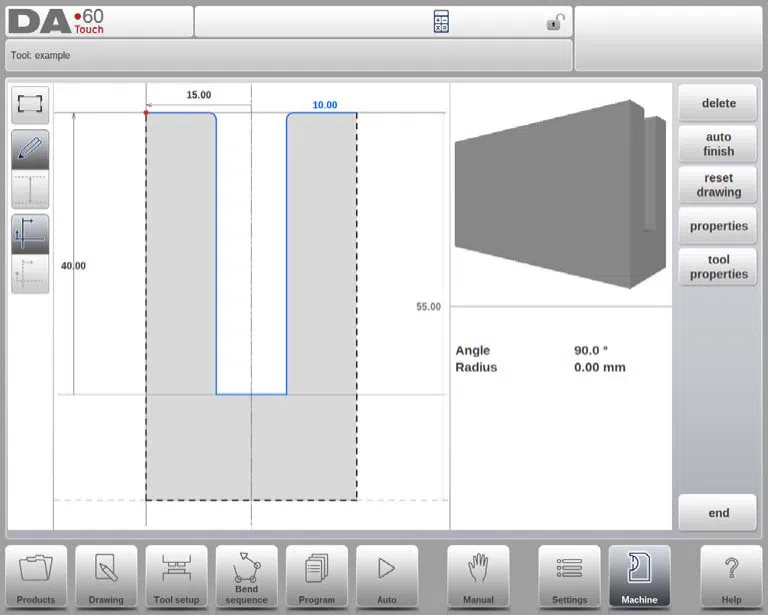The width and height of the screenshot is (768, 615).
Task: Go to Bend sequence
Action: click(246, 577)
